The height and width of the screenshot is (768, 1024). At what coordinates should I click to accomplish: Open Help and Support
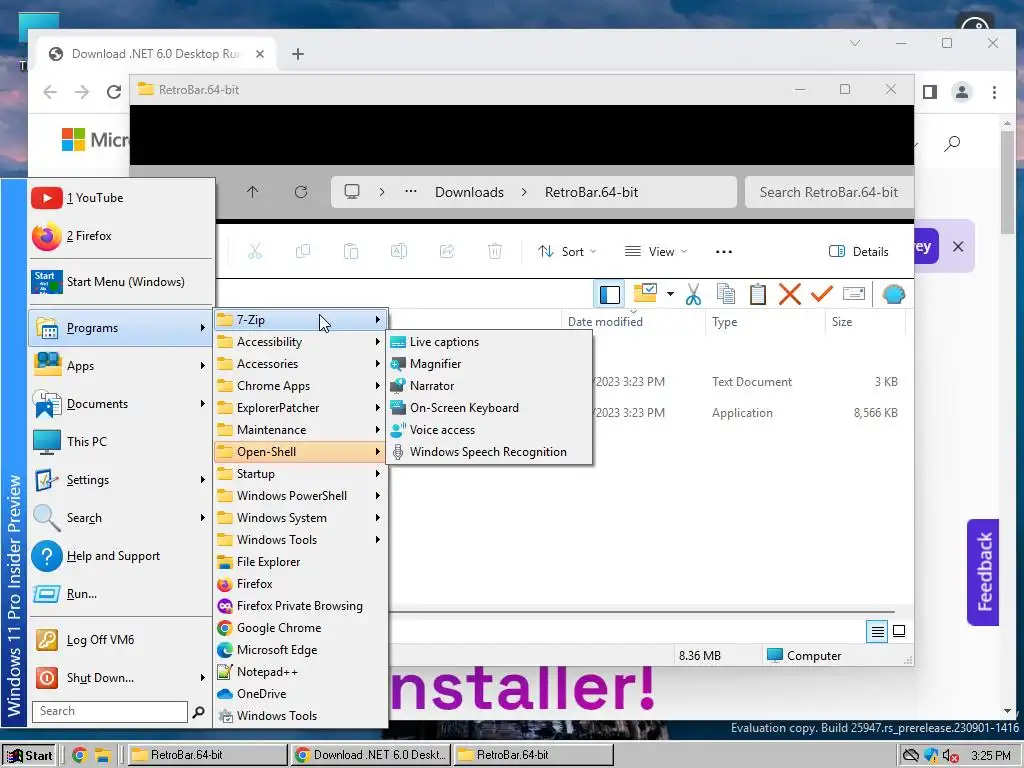pos(121,556)
